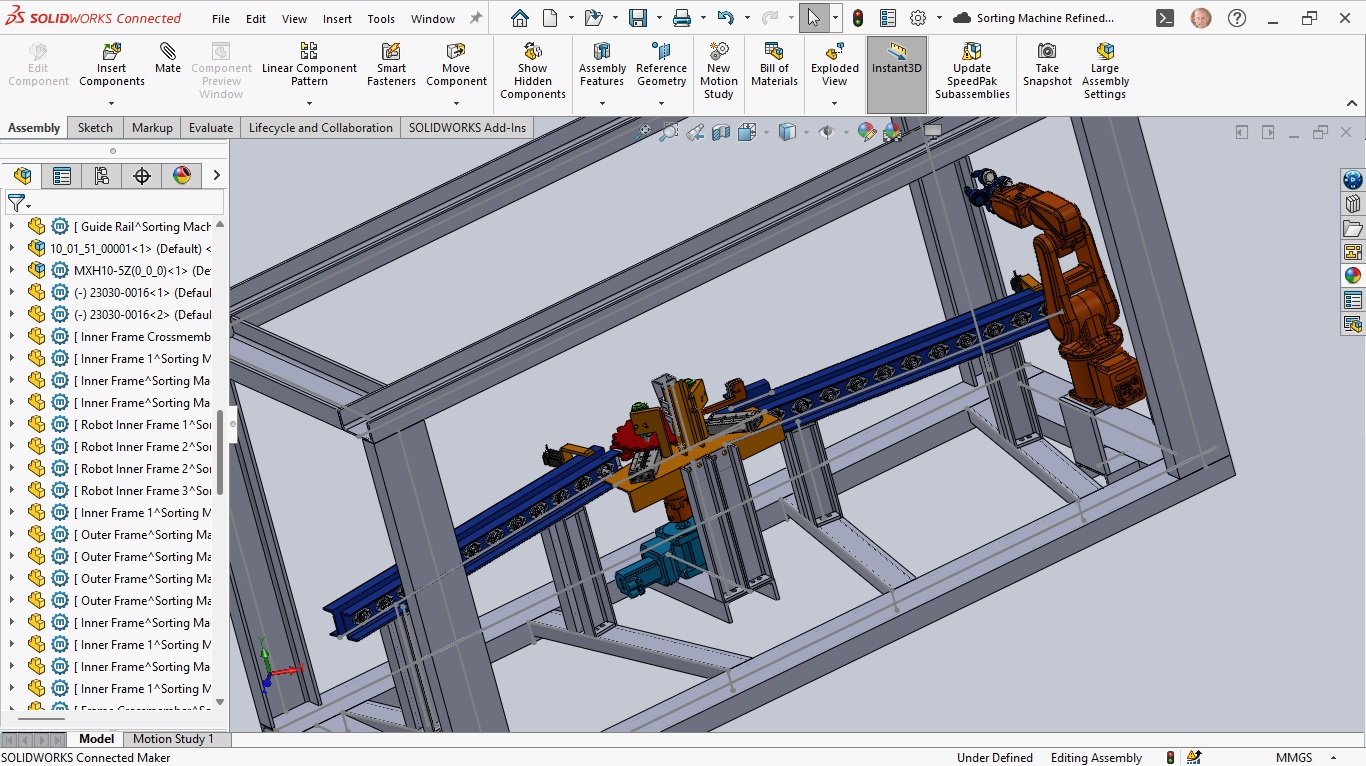Open the Tools menu
The height and width of the screenshot is (766, 1366).
pos(381,19)
